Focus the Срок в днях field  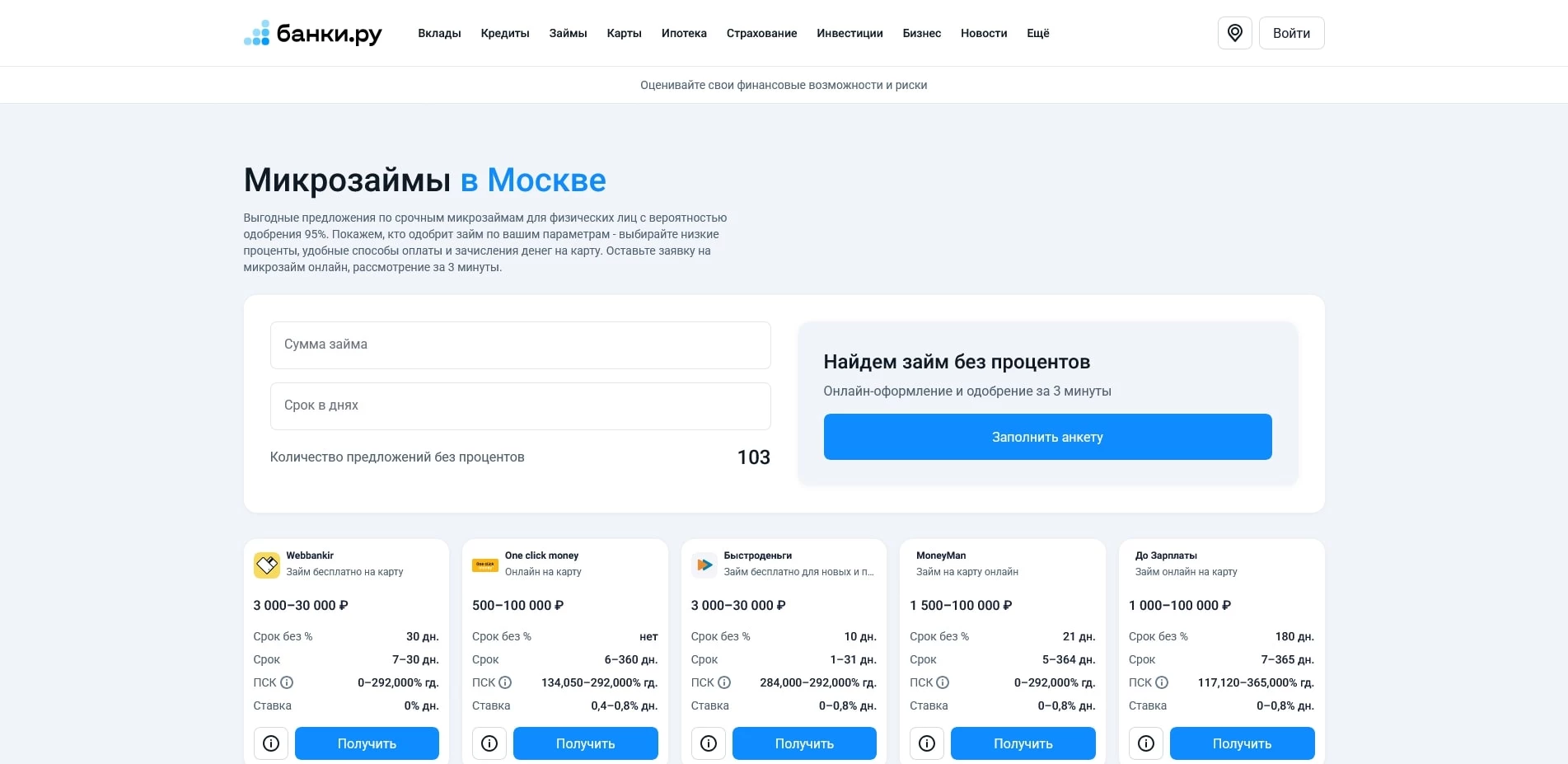(520, 406)
